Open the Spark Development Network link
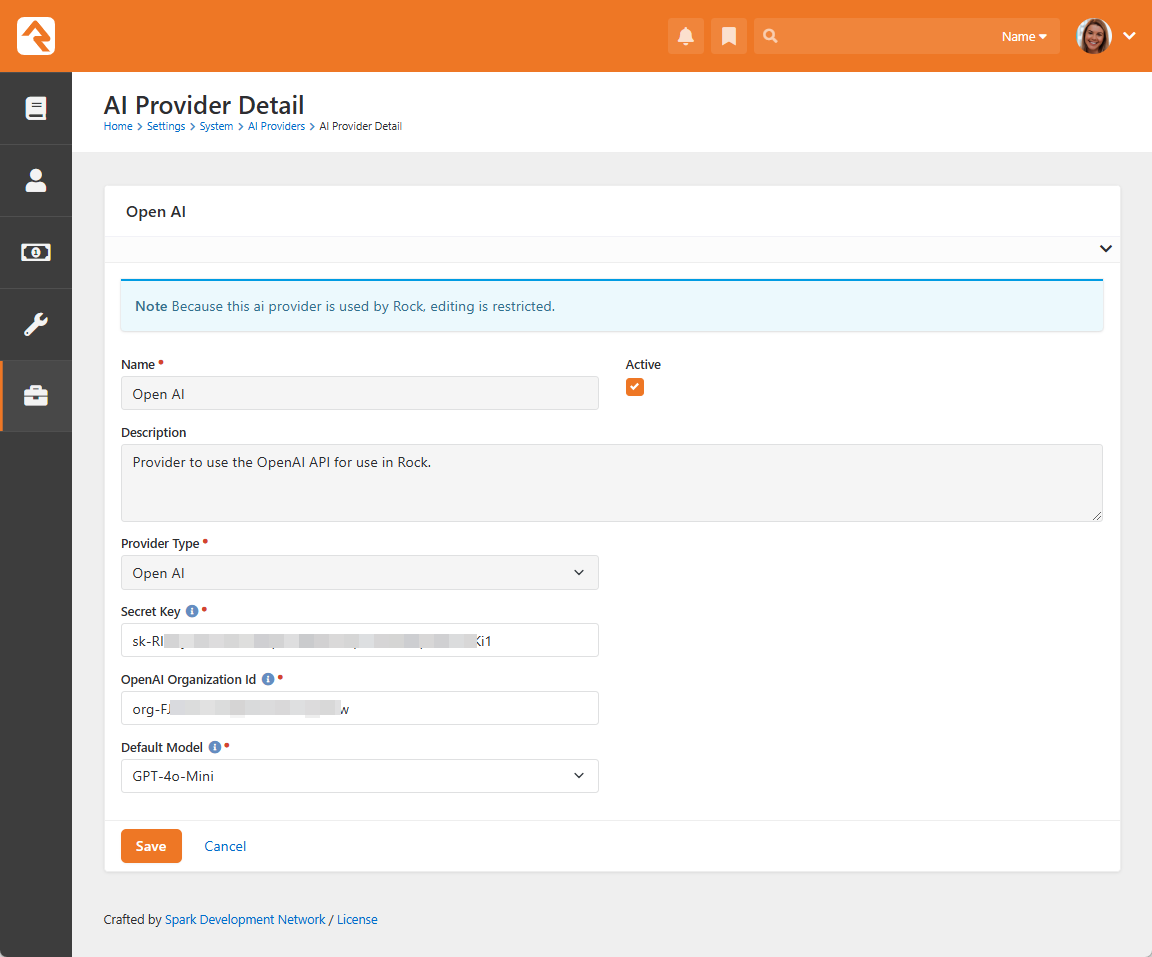The height and width of the screenshot is (957, 1152). click(245, 920)
